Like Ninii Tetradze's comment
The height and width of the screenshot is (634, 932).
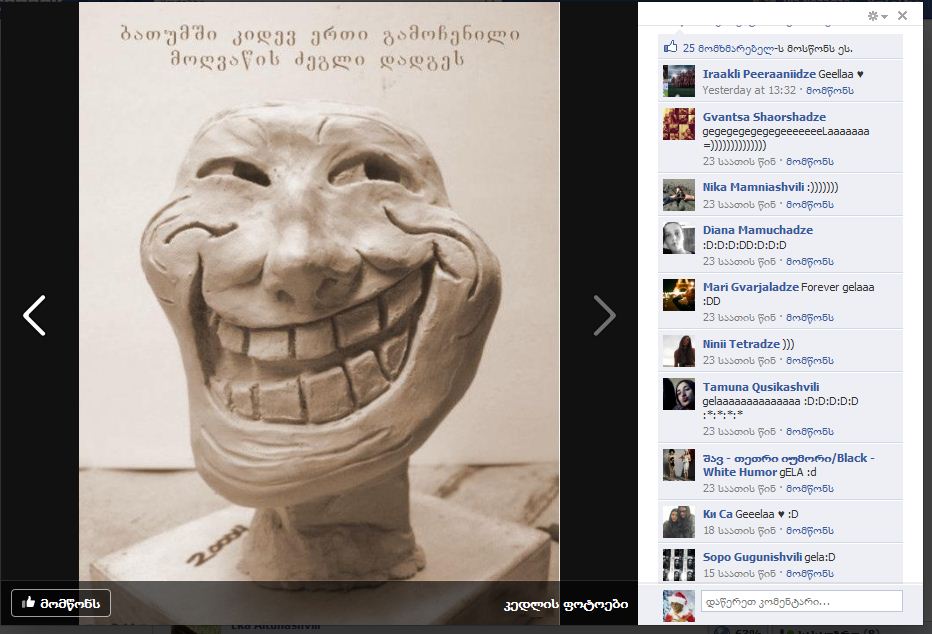pos(810,361)
